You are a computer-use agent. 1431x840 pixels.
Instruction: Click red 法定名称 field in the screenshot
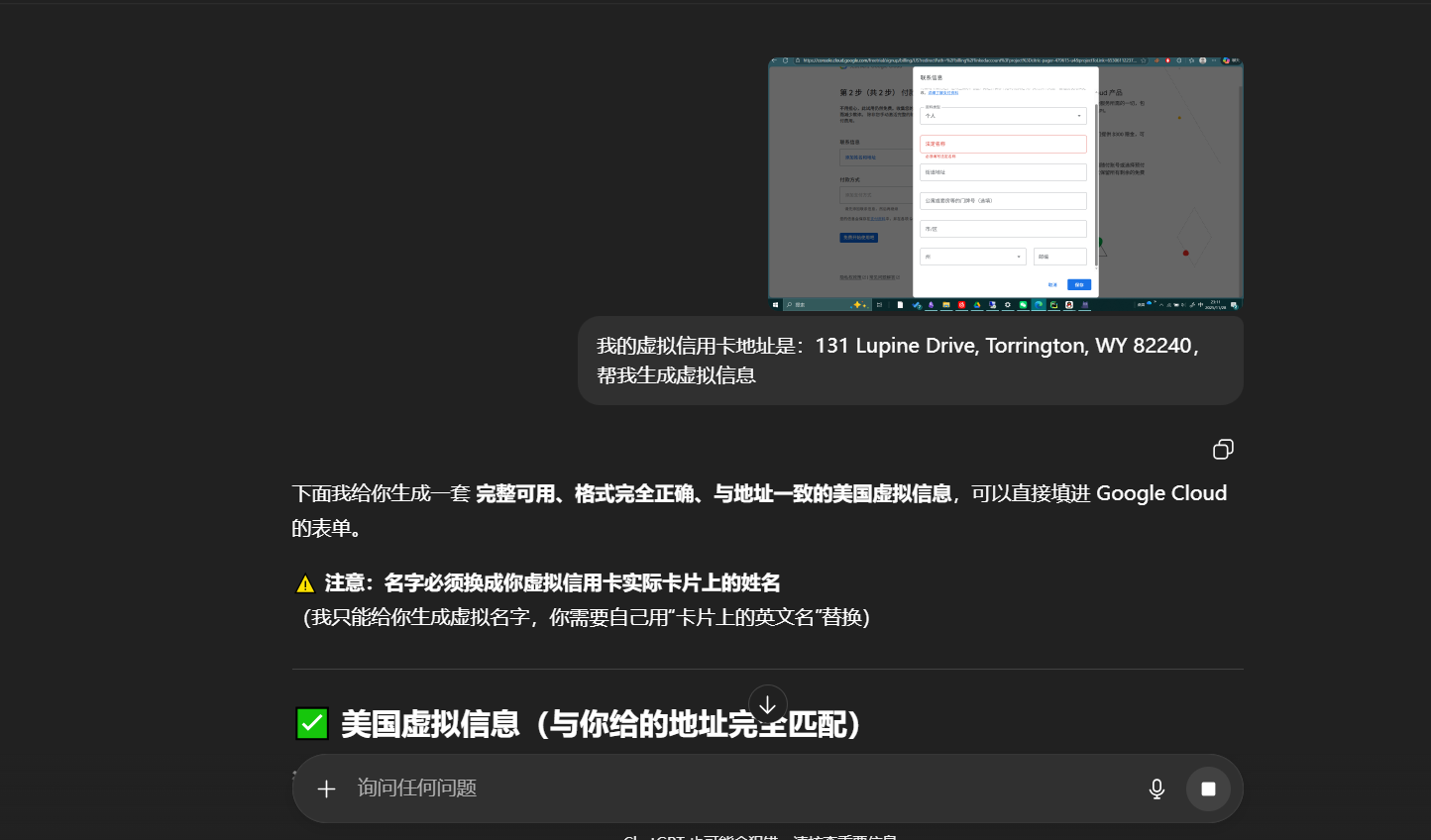(x=1003, y=144)
